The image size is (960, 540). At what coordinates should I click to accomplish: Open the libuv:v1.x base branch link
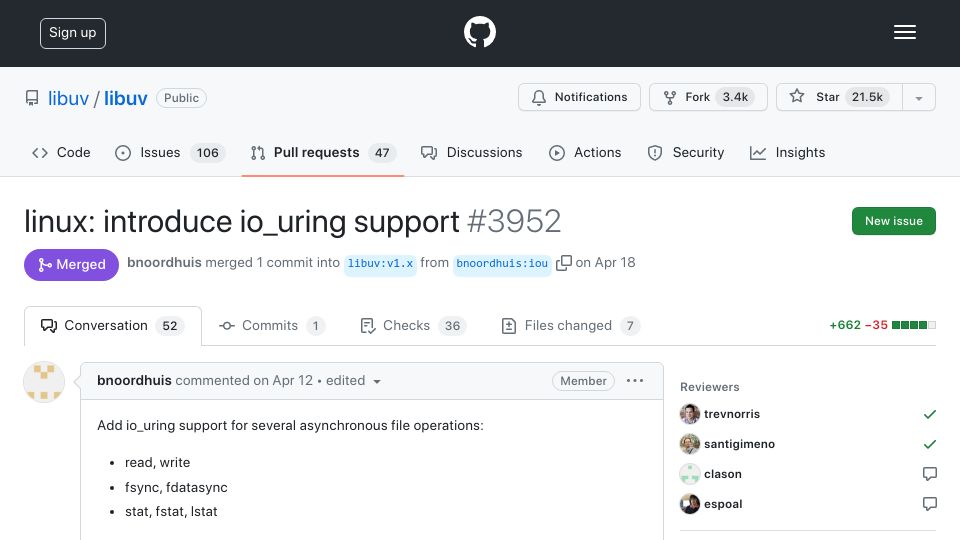click(380, 263)
